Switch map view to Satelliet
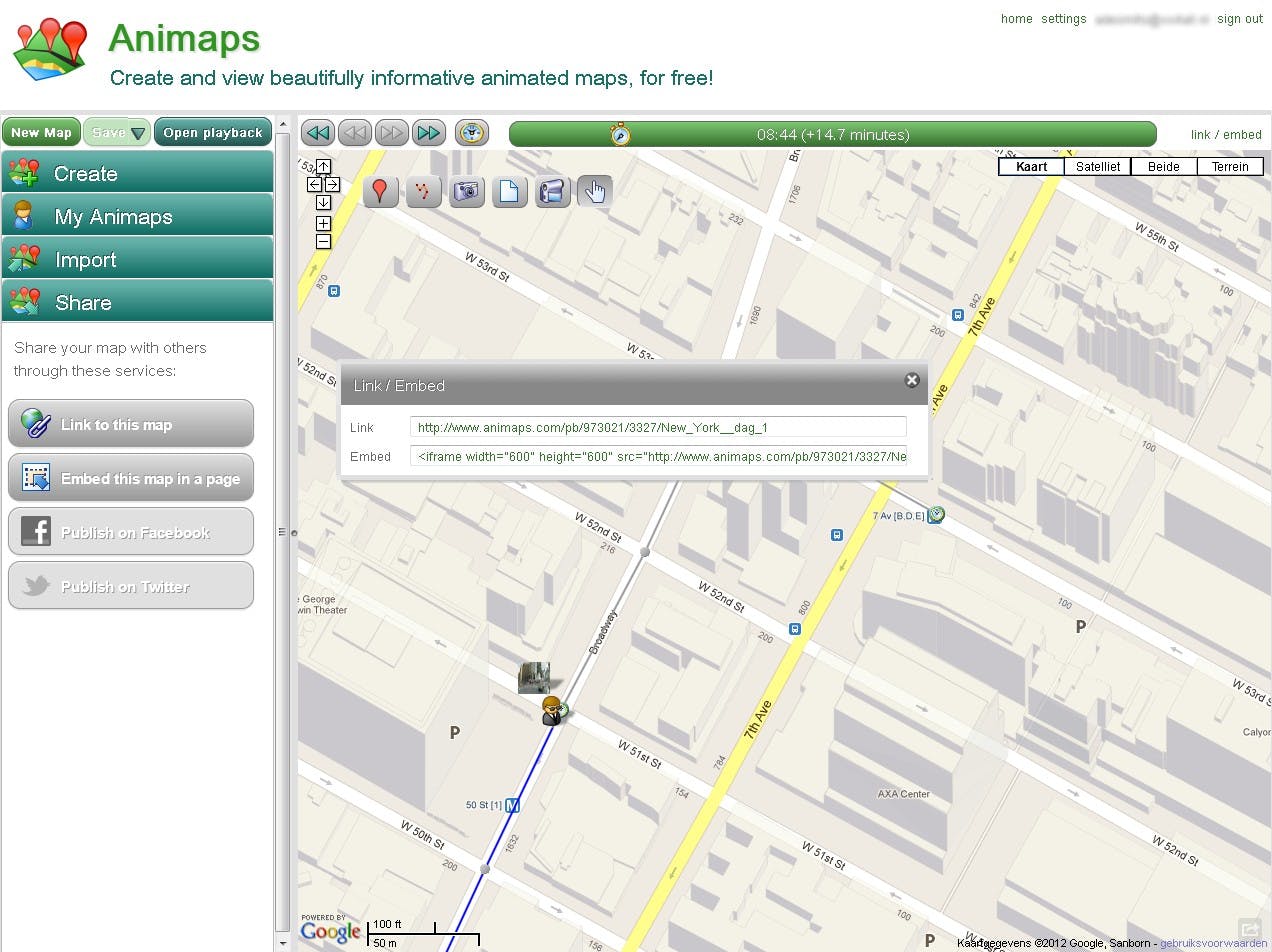1272x952 pixels. [x=1098, y=167]
